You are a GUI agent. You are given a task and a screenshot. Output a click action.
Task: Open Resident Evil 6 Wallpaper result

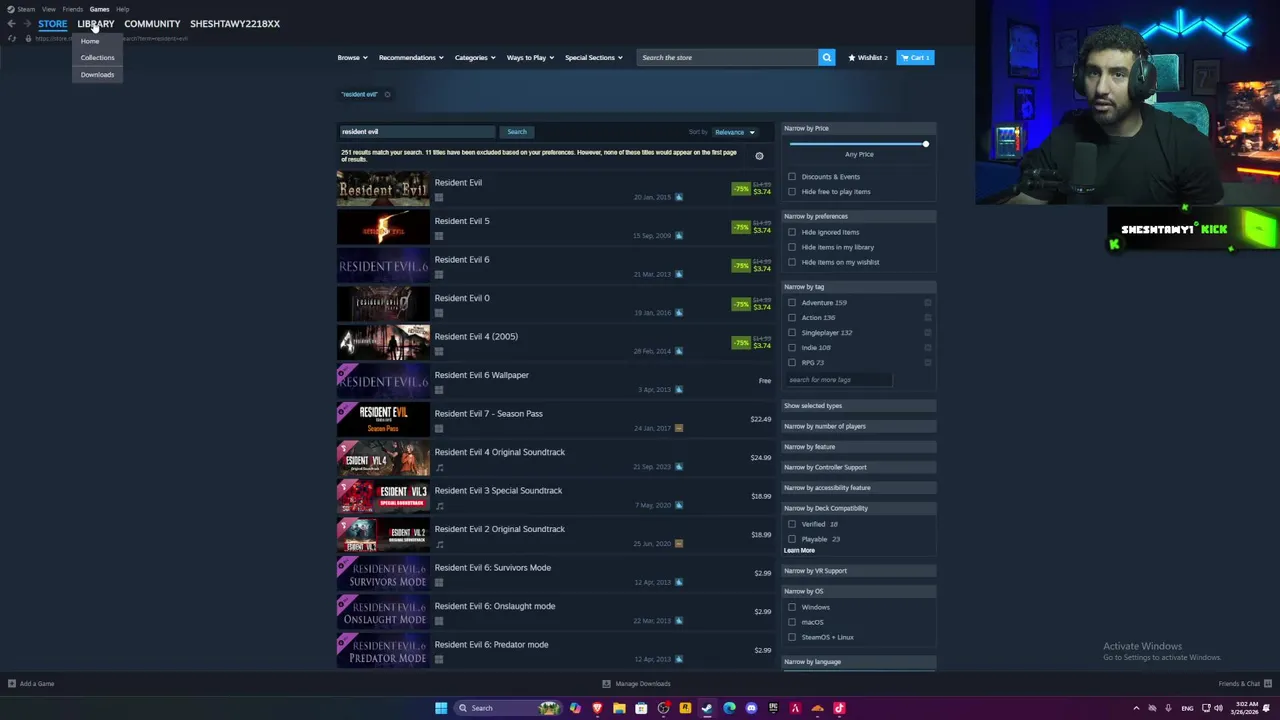pyautogui.click(x=555, y=382)
